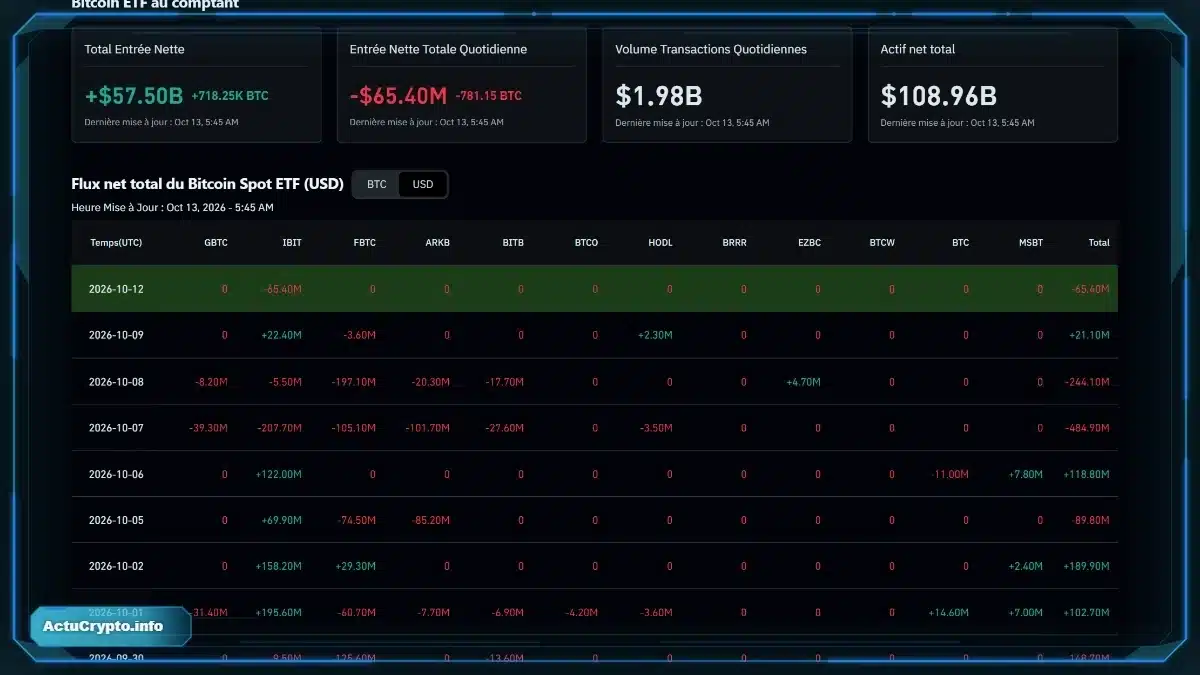
Task: Click the -39.30M GBTC cell
Action: click(x=208, y=428)
